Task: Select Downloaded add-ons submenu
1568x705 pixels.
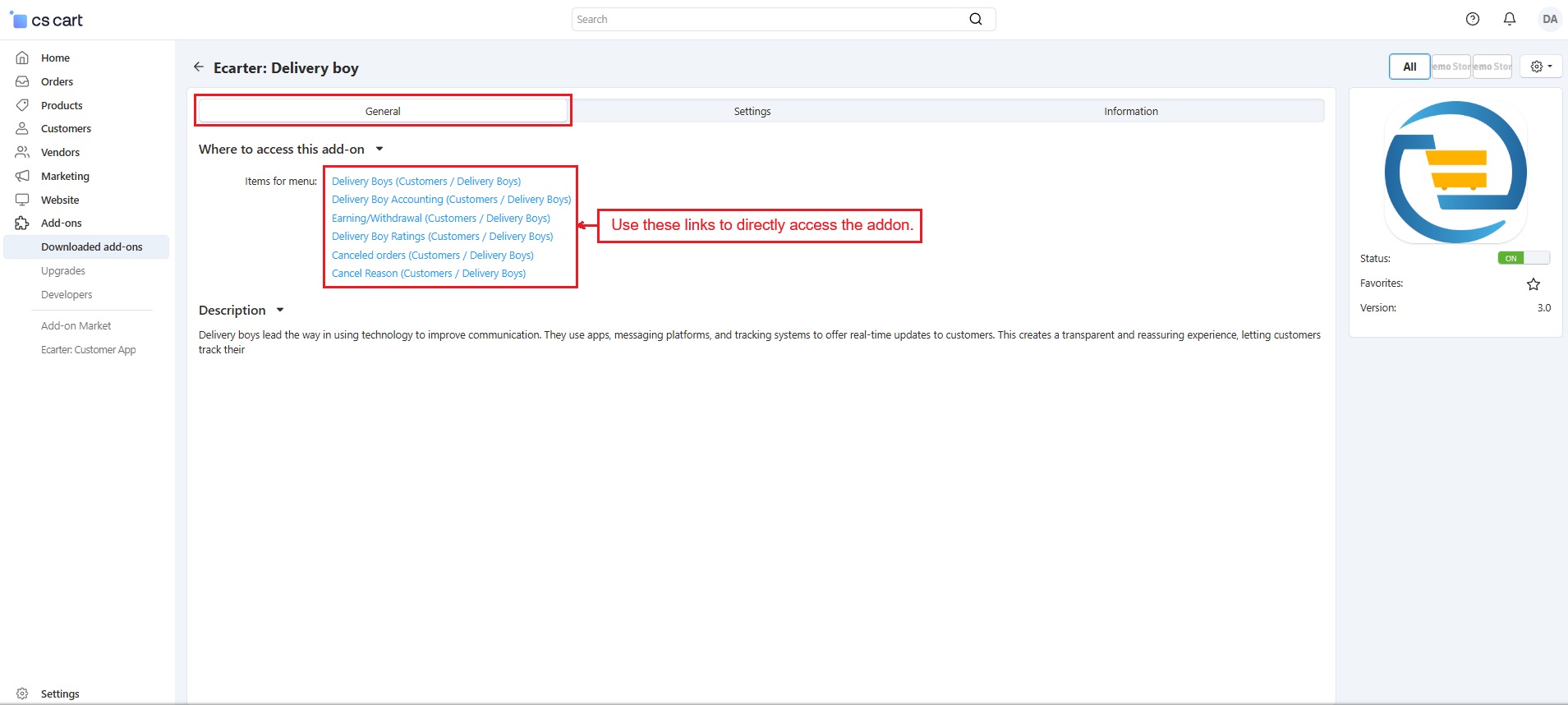Action: [86, 247]
